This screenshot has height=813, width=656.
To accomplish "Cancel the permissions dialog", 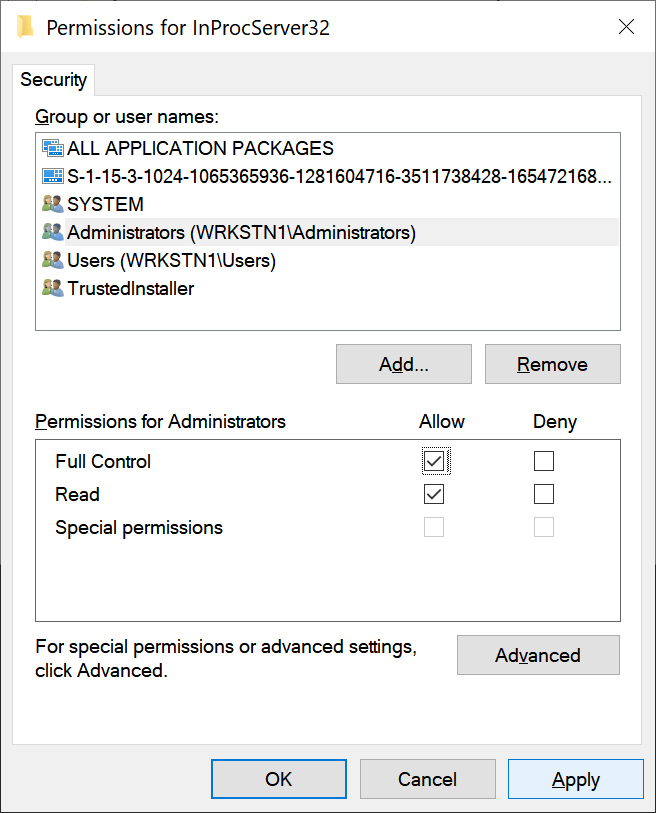I will [427, 779].
